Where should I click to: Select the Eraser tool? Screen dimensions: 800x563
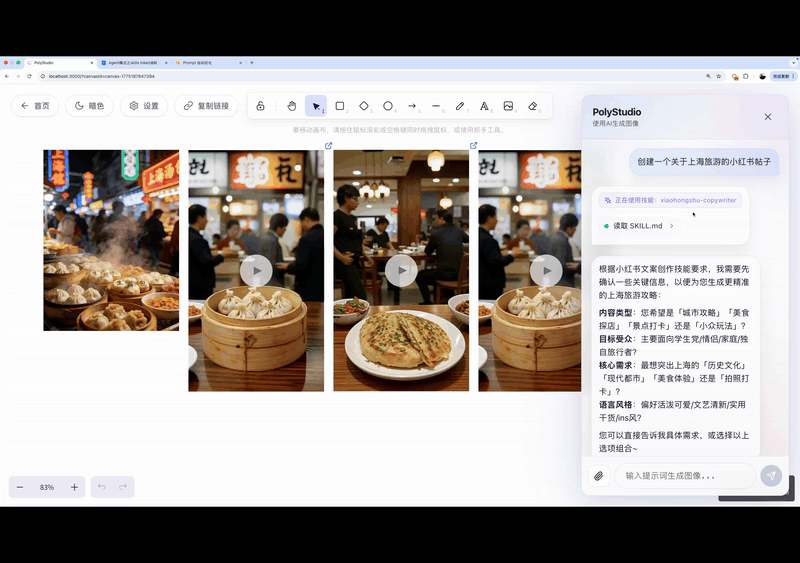point(532,106)
